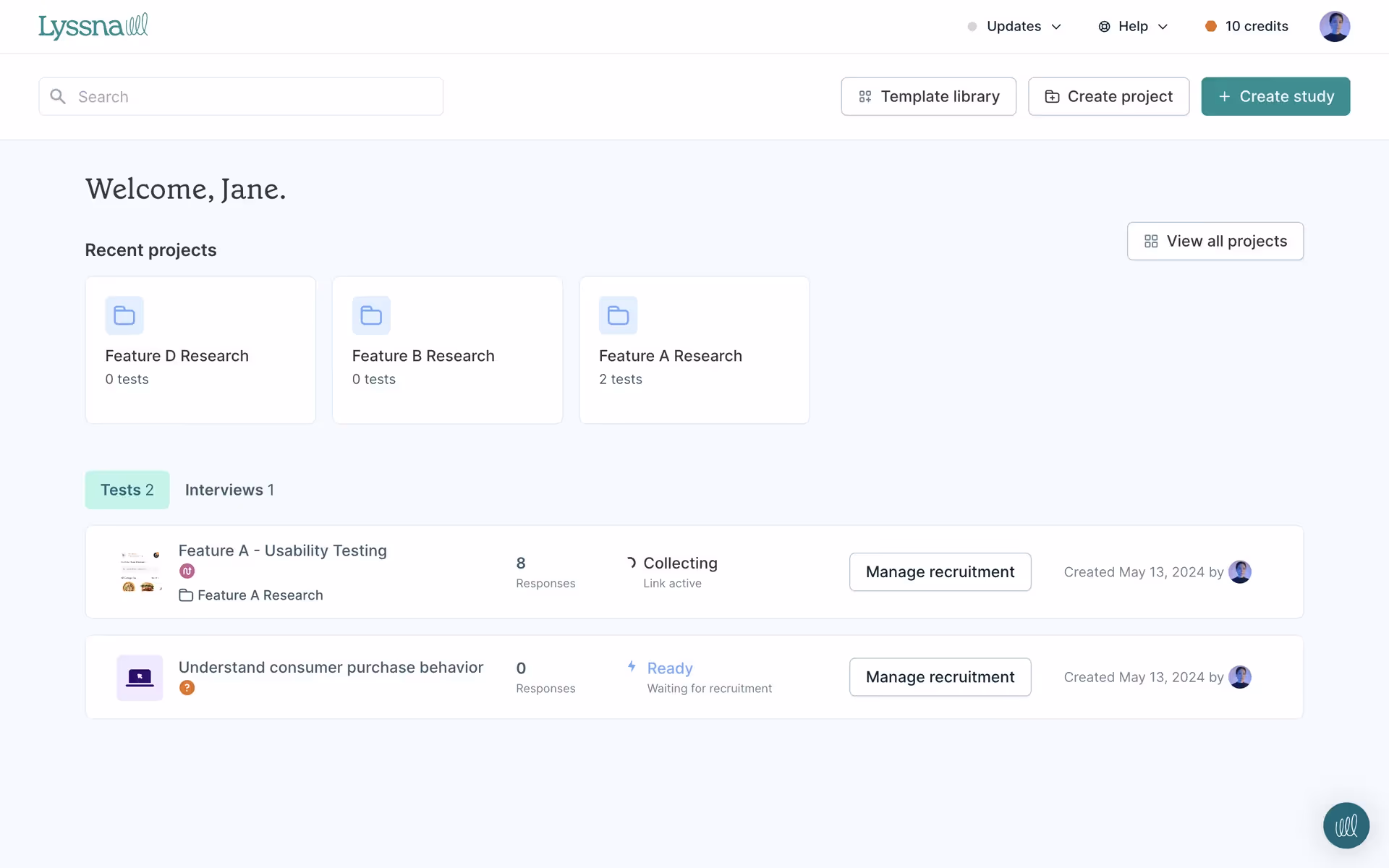Click the orange question badge under consumer study
This screenshot has width=1389, height=868.
pyautogui.click(x=187, y=688)
